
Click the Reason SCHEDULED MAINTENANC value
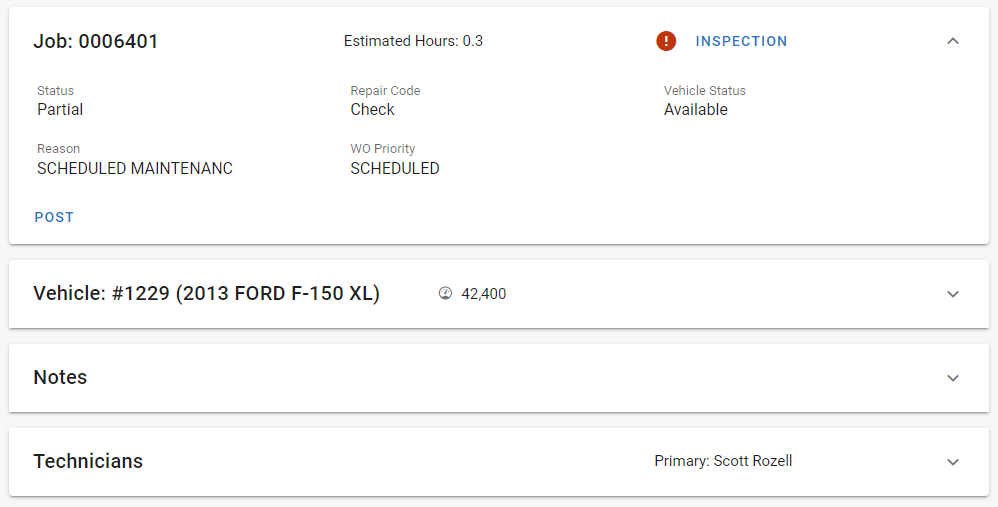coord(135,169)
